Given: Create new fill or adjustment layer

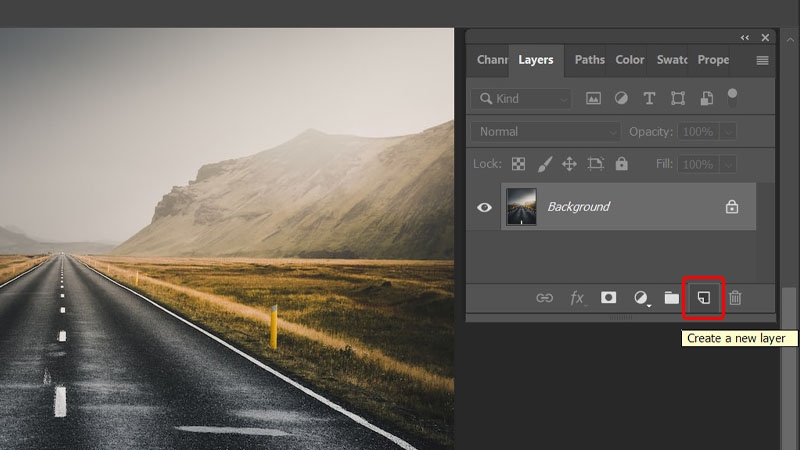Looking at the screenshot, I should point(641,298).
